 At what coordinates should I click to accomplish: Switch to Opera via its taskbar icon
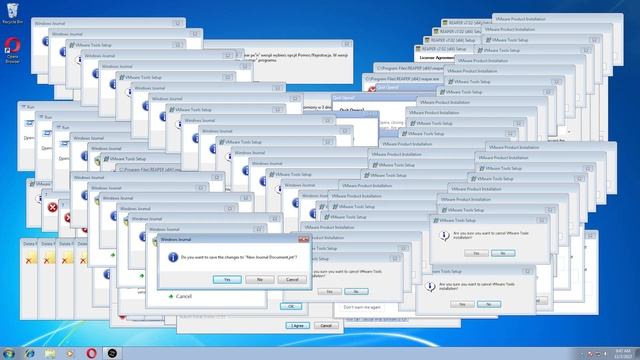(x=91, y=353)
